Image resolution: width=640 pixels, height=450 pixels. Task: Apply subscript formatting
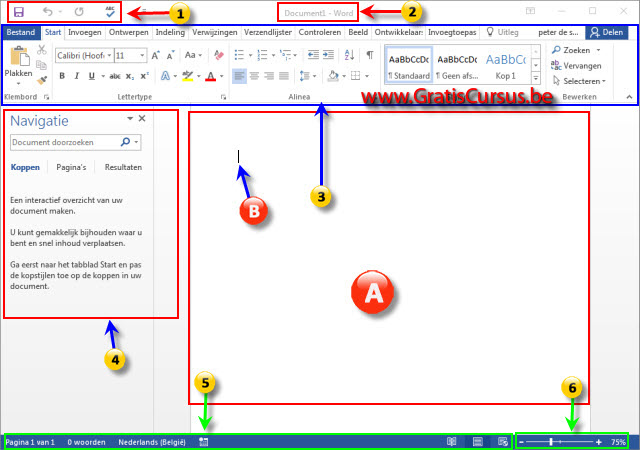[x=129, y=76]
